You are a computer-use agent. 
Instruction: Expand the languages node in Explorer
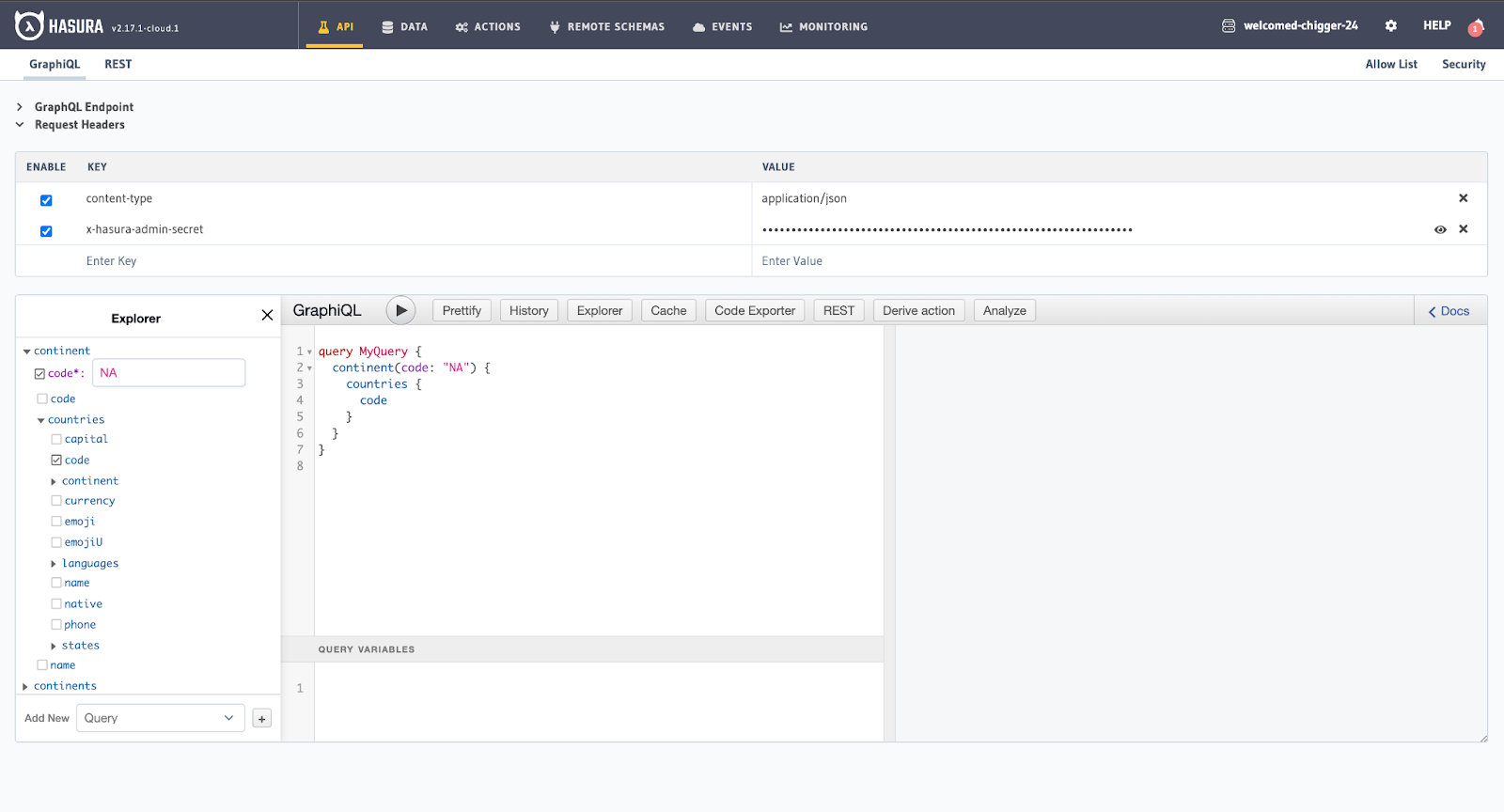coord(54,564)
